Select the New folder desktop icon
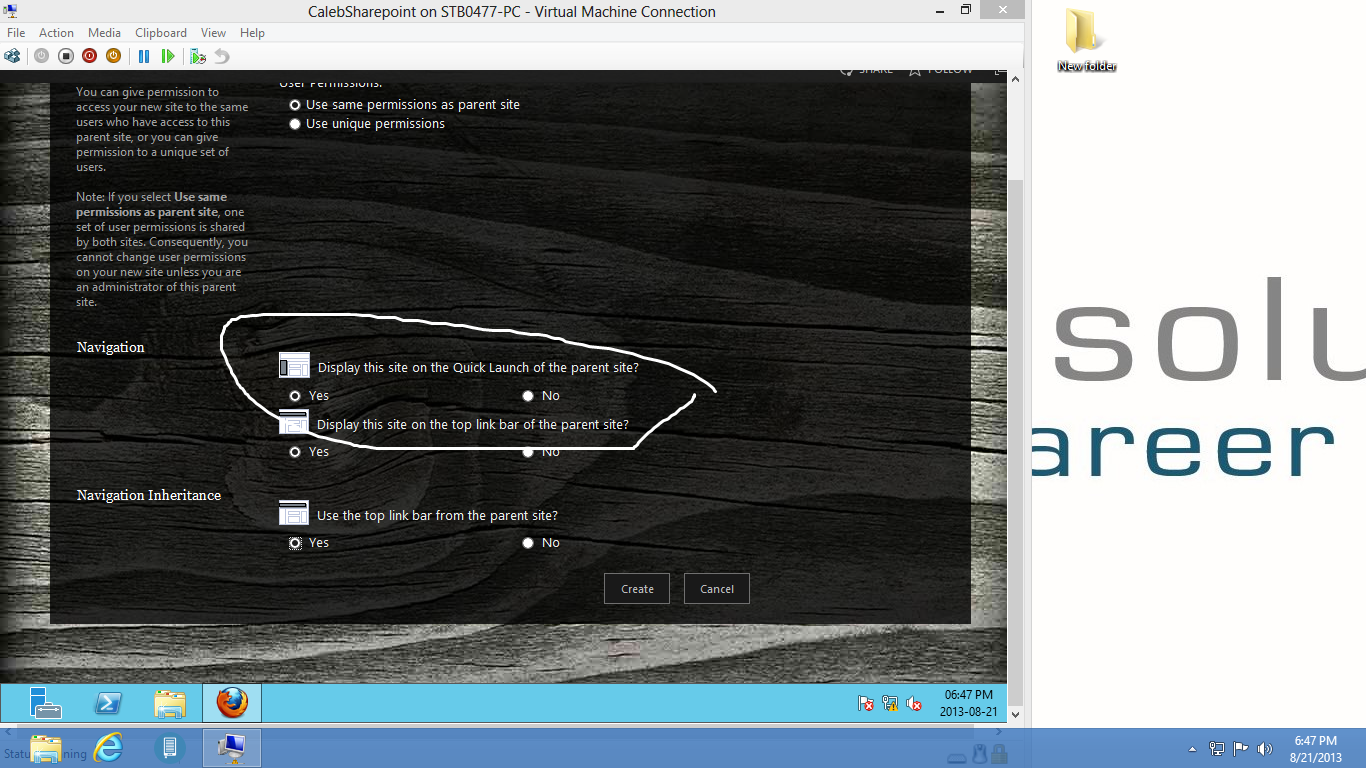The image size is (1366, 768). pos(1086,40)
